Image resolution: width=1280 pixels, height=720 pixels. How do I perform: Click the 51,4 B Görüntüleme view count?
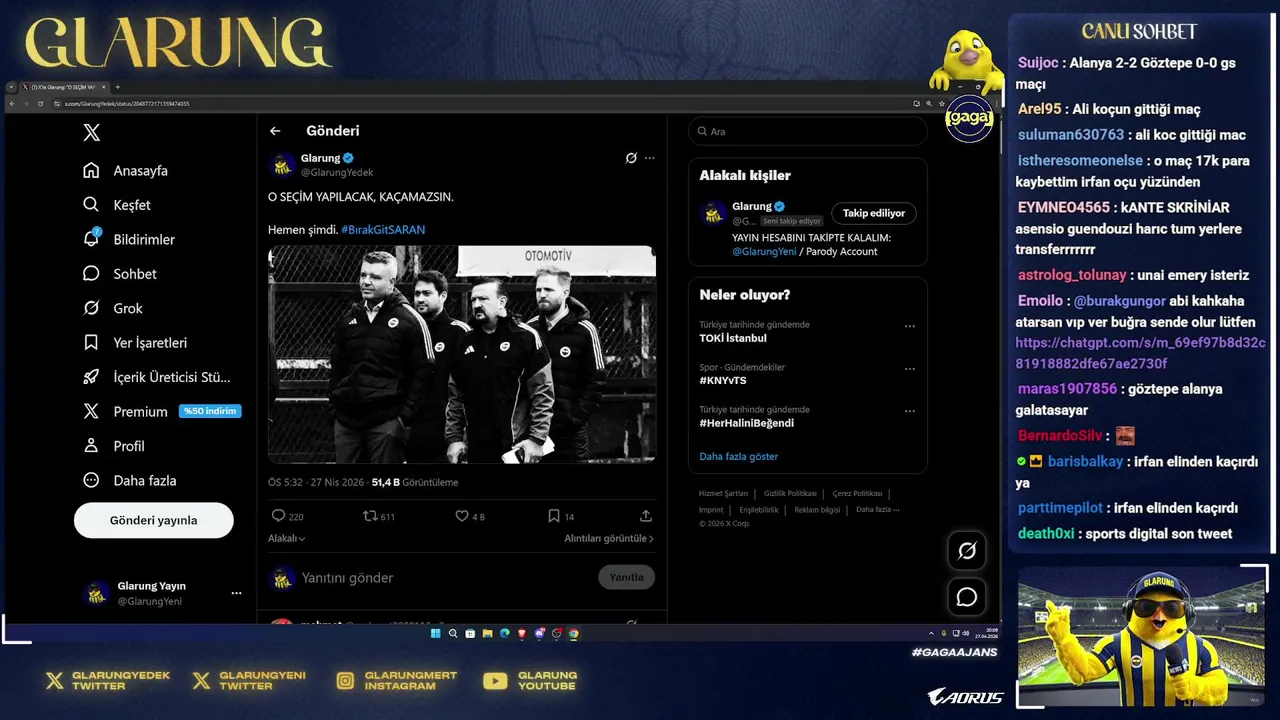tap(414, 482)
